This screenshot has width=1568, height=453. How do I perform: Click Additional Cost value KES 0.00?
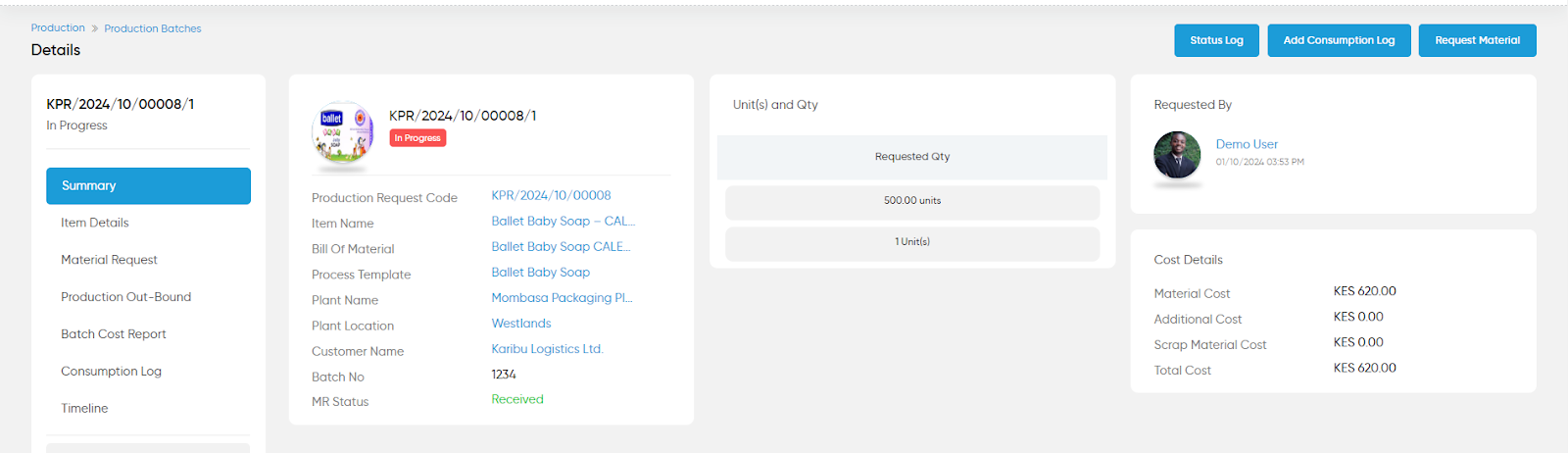tap(1358, 317)
